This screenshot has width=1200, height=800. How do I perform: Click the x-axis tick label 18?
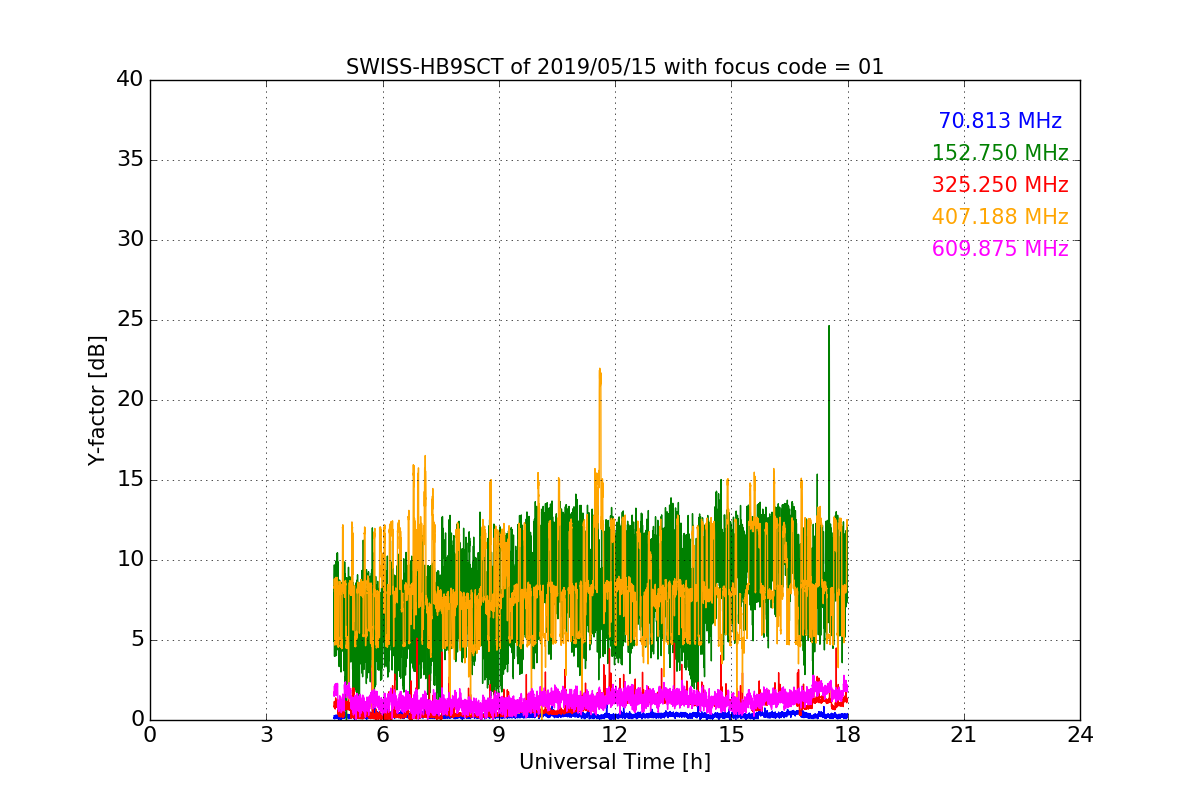(x=848, y=735)
